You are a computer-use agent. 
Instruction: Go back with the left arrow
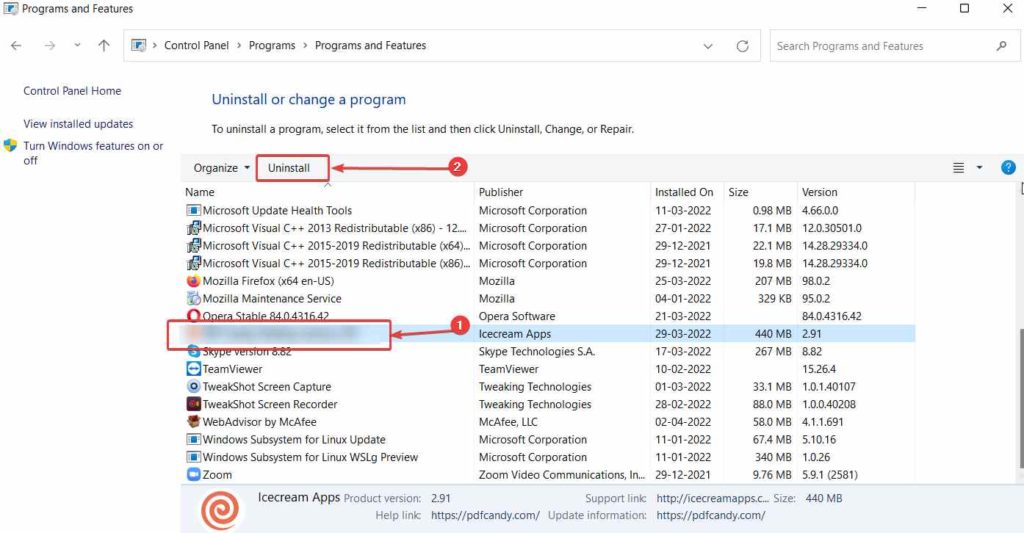(x=16, y=46)
